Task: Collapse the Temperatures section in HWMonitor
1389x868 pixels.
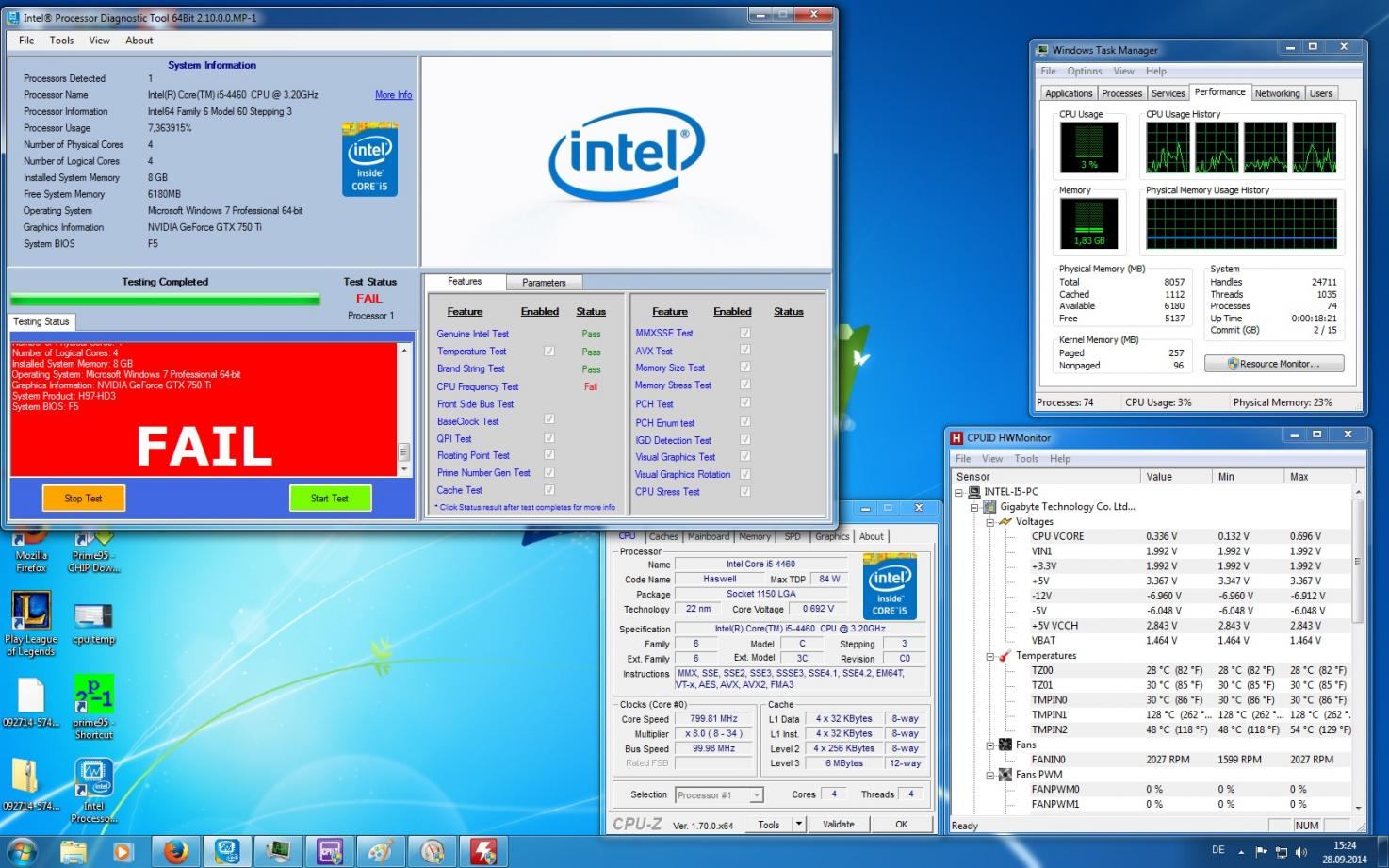Action: (x=990, y=656)
